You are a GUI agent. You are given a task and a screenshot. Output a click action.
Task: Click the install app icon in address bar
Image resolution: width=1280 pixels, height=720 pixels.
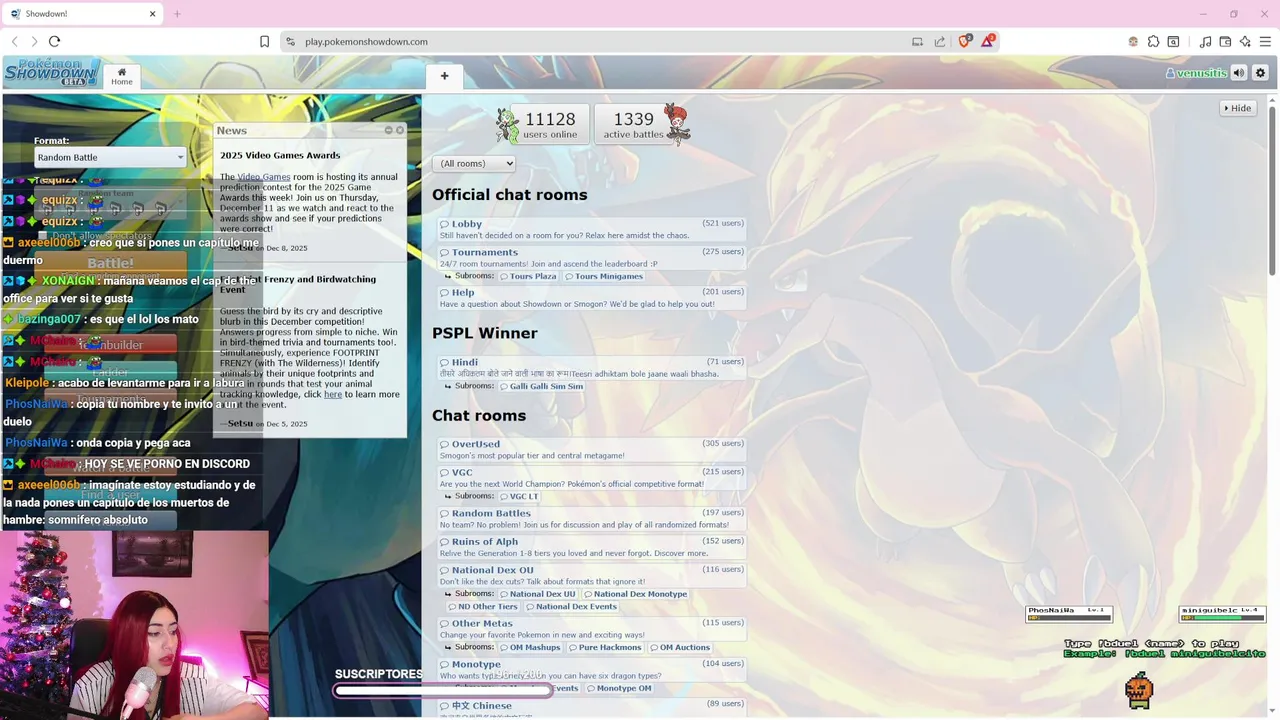[917, 41]
